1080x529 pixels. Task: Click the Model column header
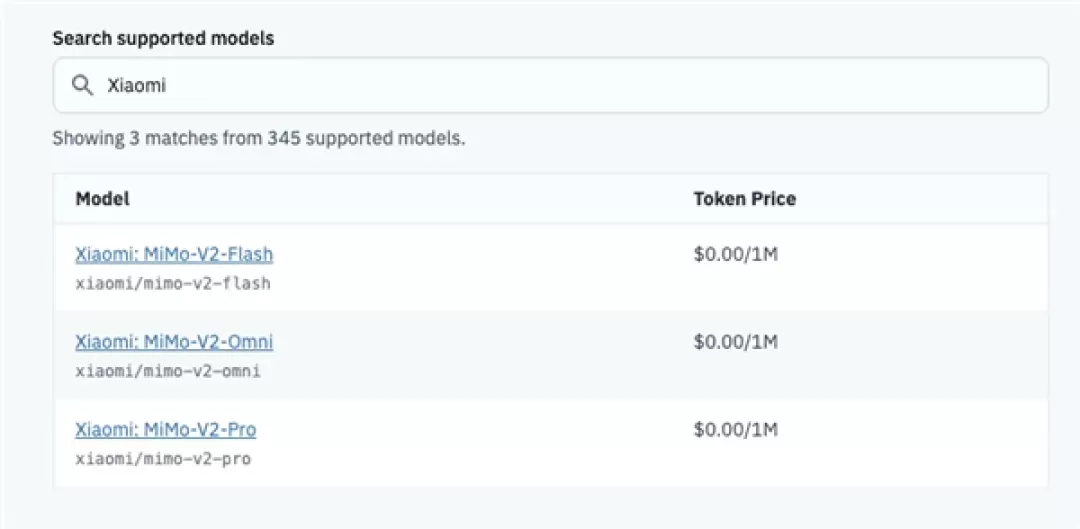(x=103, y=199)
